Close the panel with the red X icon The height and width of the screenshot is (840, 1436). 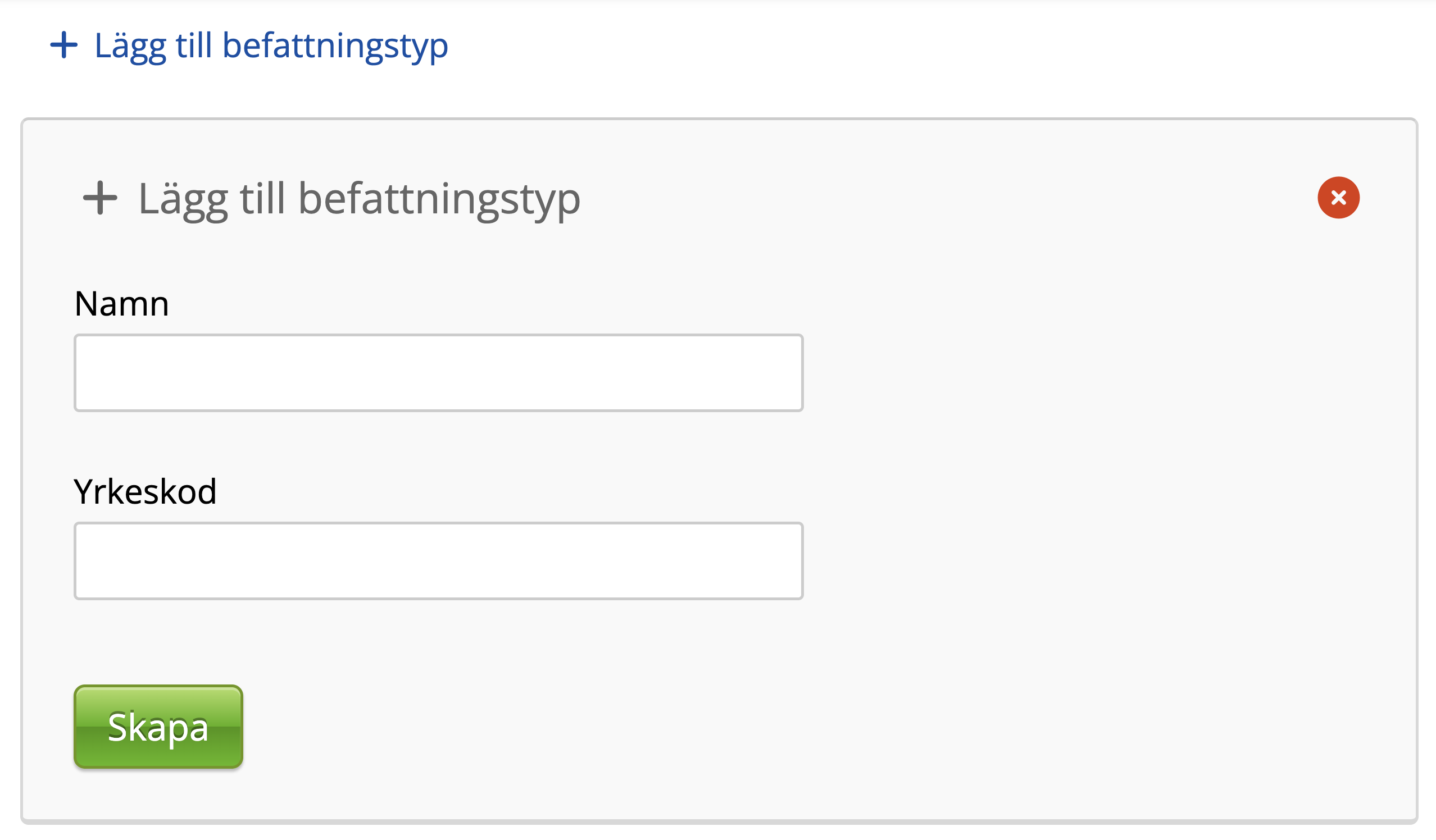coord(1339,198)
